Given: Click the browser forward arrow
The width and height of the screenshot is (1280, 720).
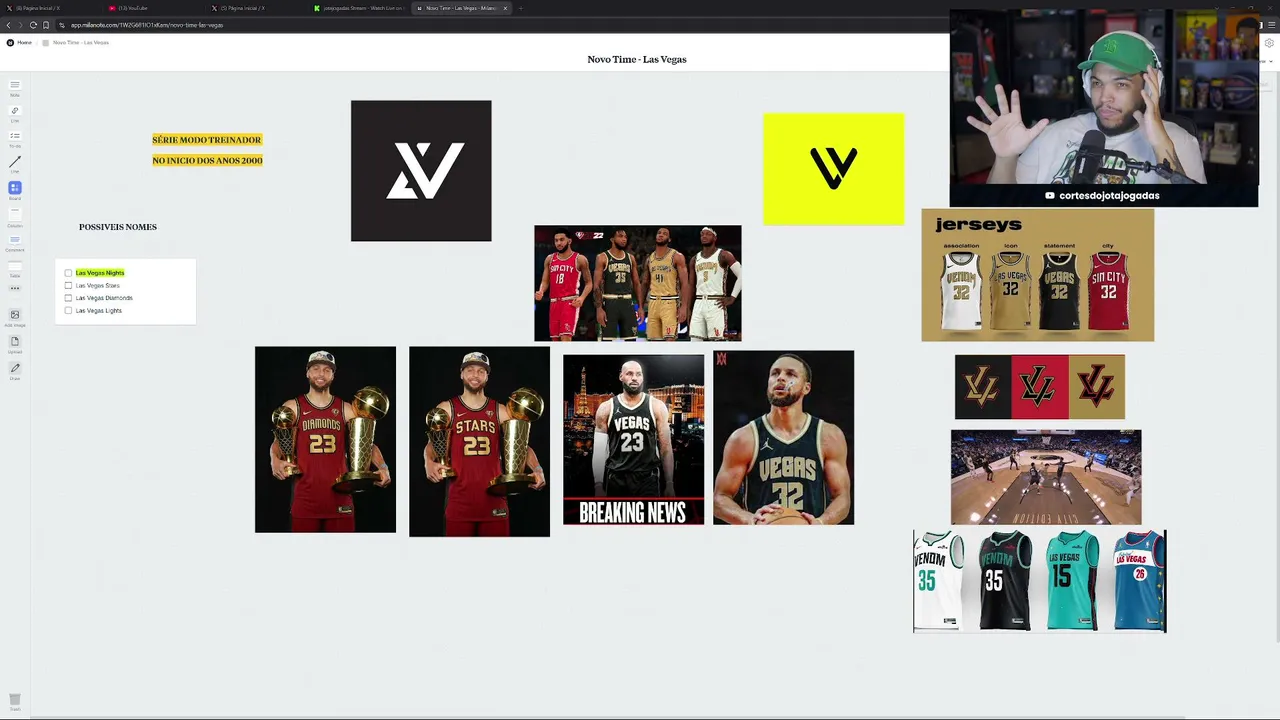Looking at the screenshot, I should [x=20, y=25].
